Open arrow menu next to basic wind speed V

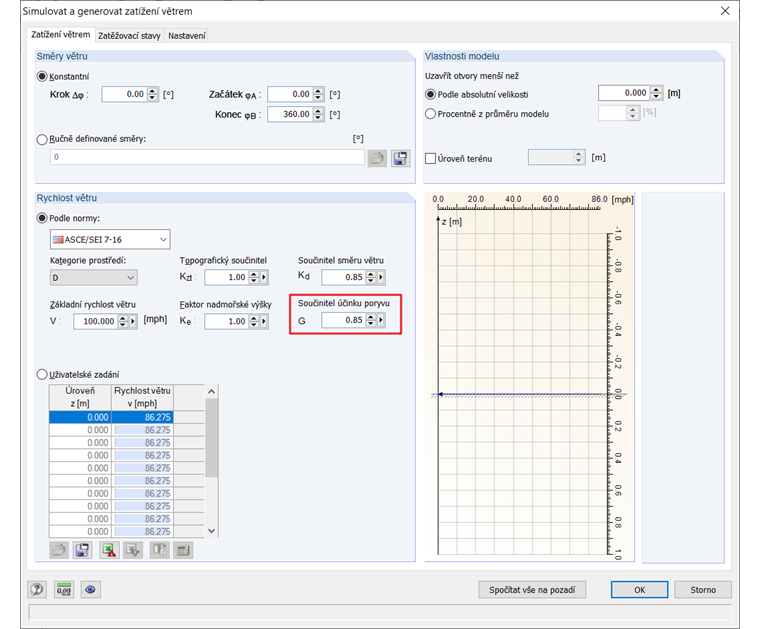(133, 321)
